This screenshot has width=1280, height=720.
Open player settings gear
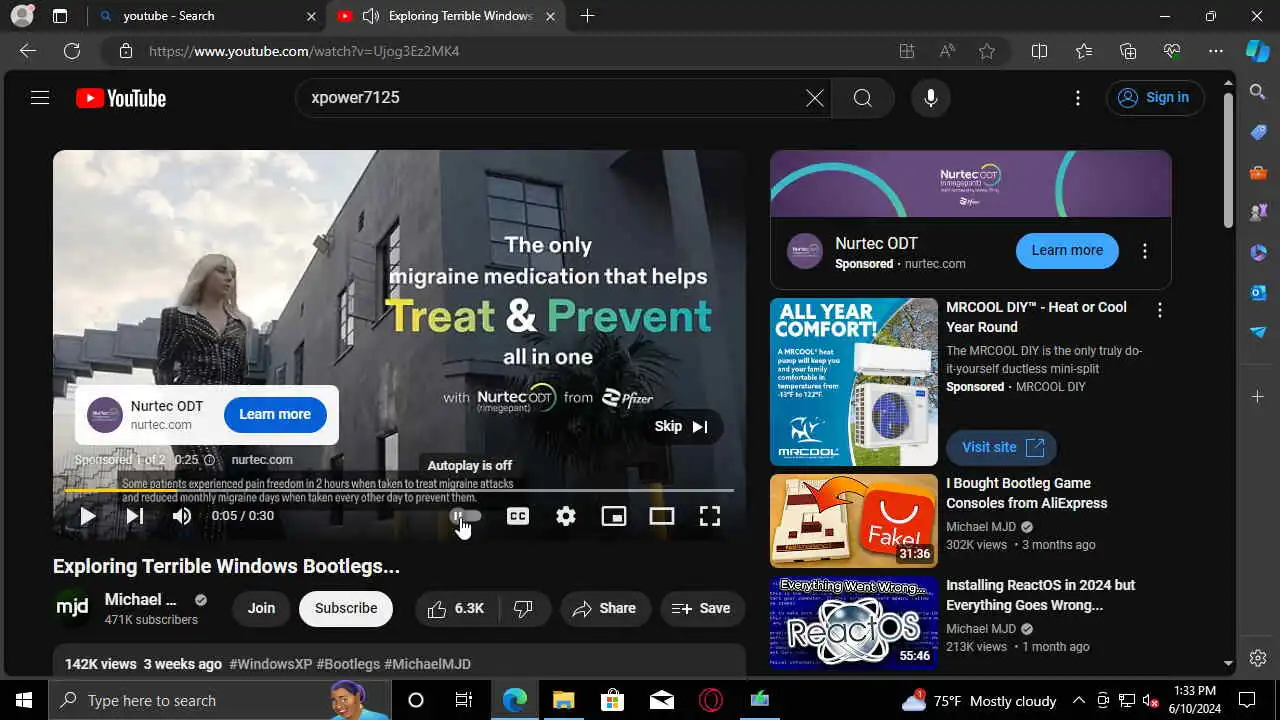pyautogui.click(x=566, y=516)
